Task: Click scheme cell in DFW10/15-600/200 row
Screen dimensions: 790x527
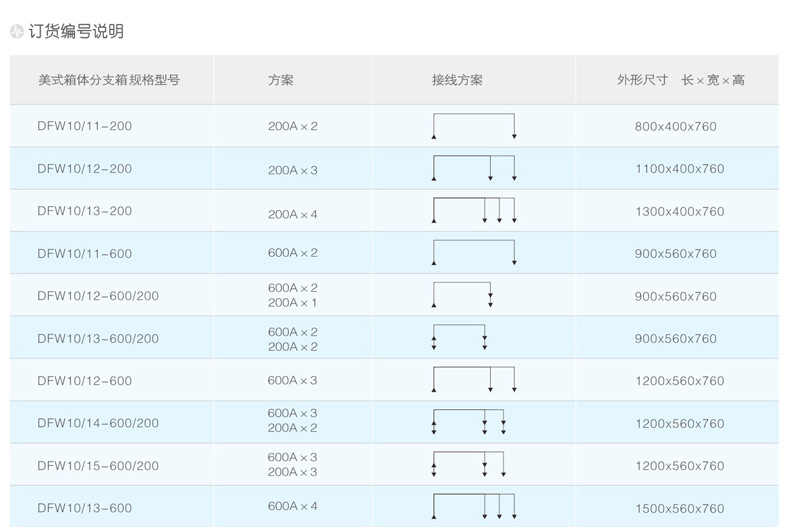Action: coord(293,465)
